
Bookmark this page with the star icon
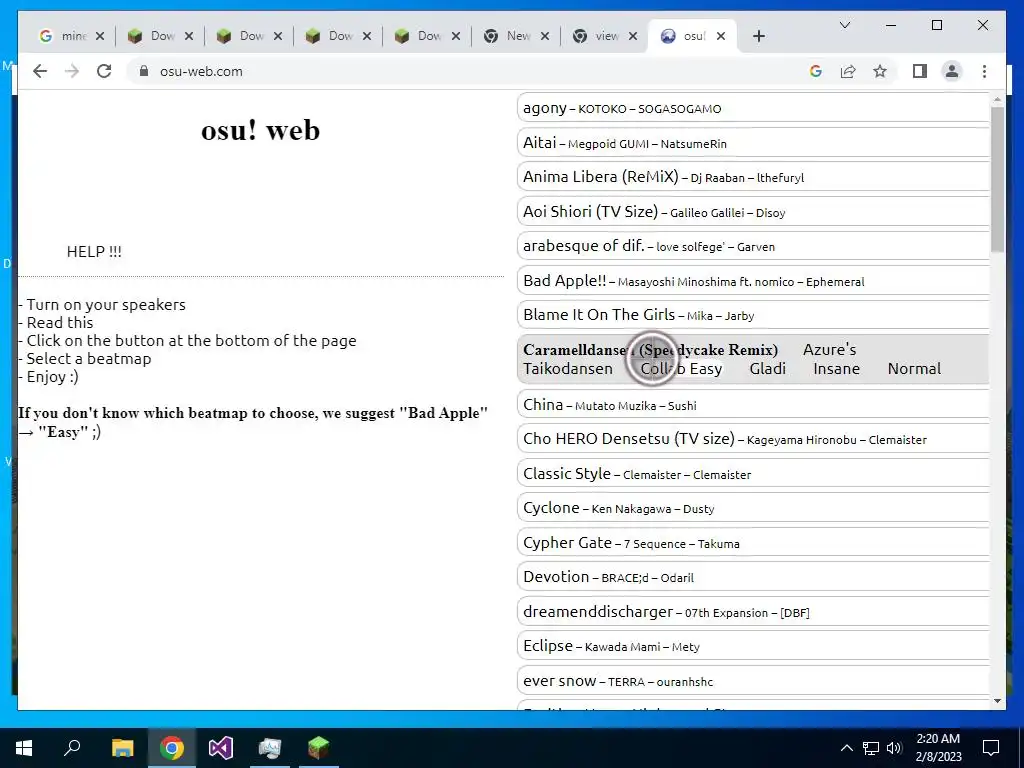(880, 71)
